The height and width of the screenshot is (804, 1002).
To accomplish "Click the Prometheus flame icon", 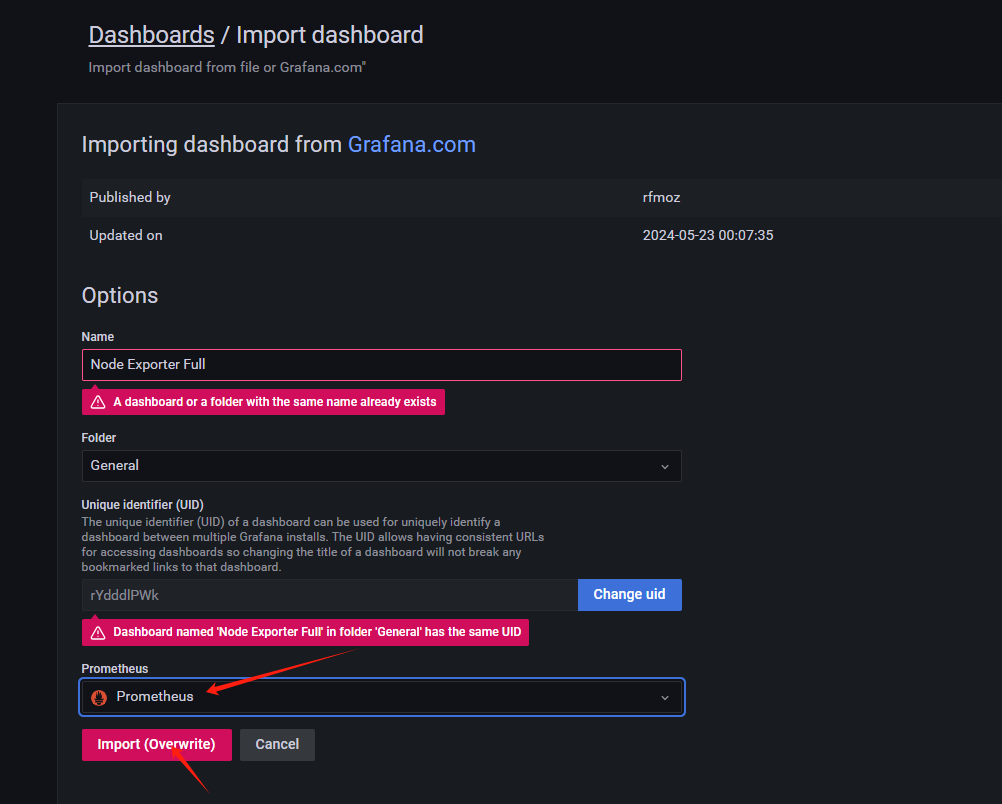I will coord(99,697).
